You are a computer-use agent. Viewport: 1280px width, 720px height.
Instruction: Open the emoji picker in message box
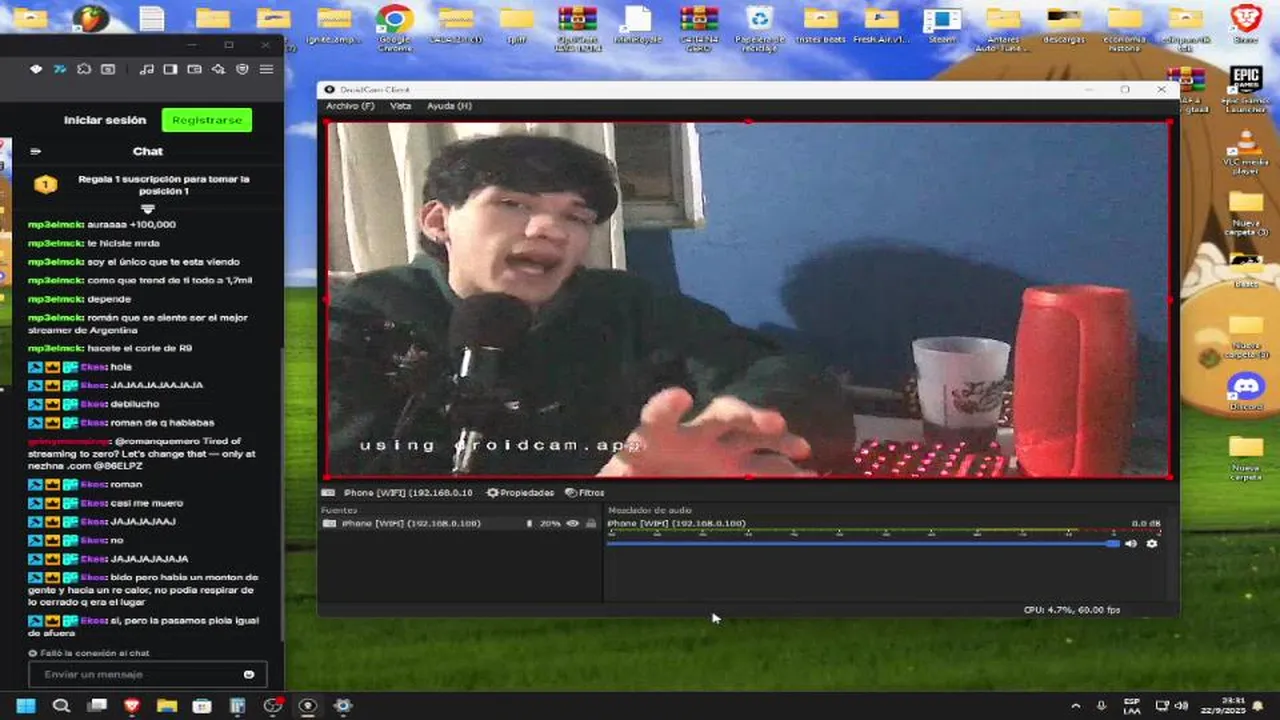(249, 674)
